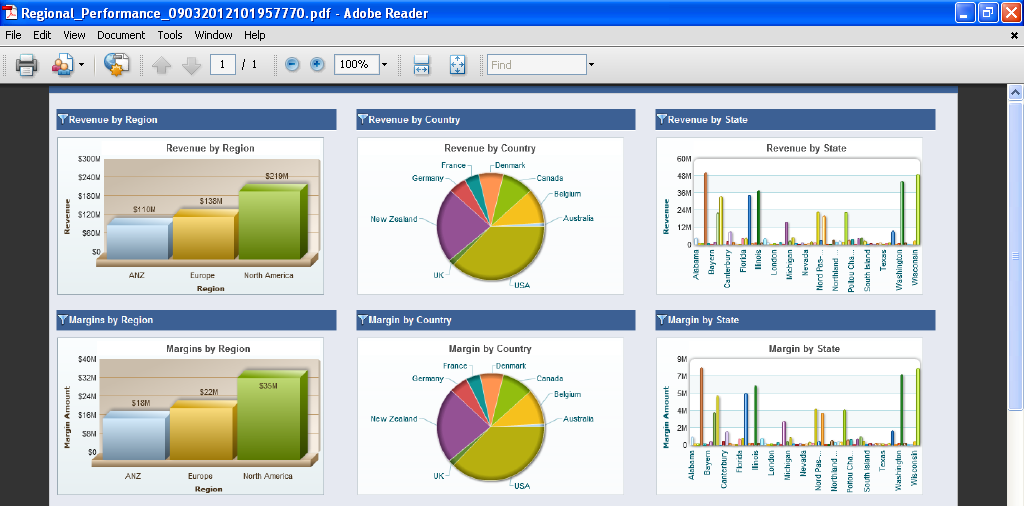This screenshot has height=506, width=1024.
Task: Open the Tools menu
Action: pos(170,35)
